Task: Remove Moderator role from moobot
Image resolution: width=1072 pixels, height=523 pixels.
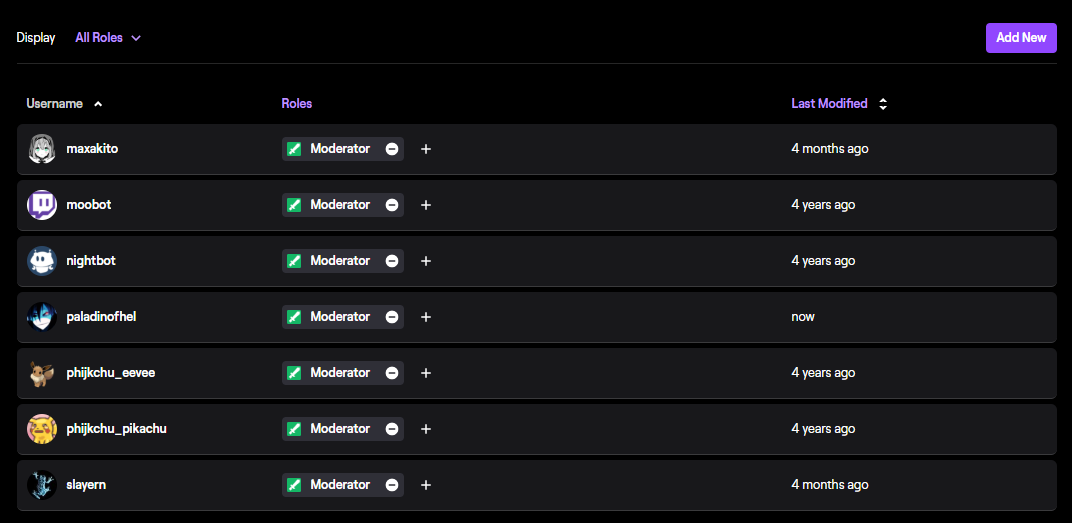Action: 392,205
